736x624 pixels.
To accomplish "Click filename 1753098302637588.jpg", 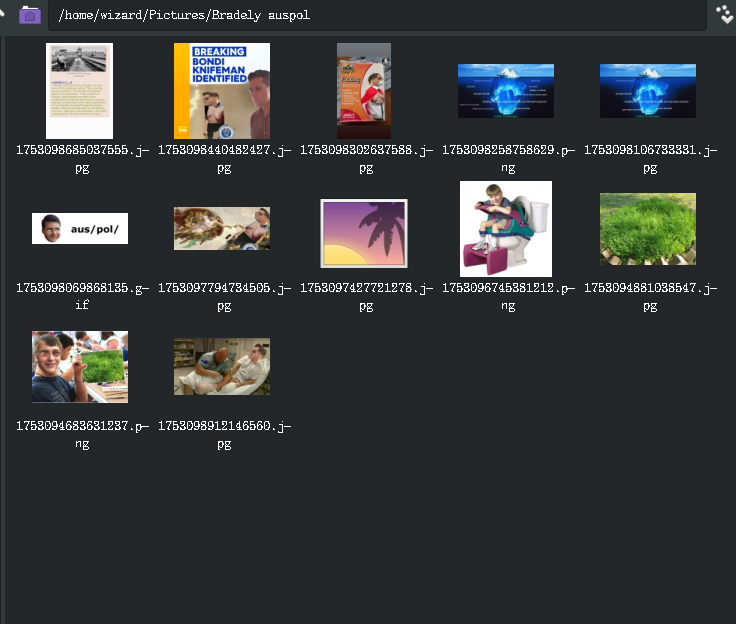I will (x=366, y=159).
